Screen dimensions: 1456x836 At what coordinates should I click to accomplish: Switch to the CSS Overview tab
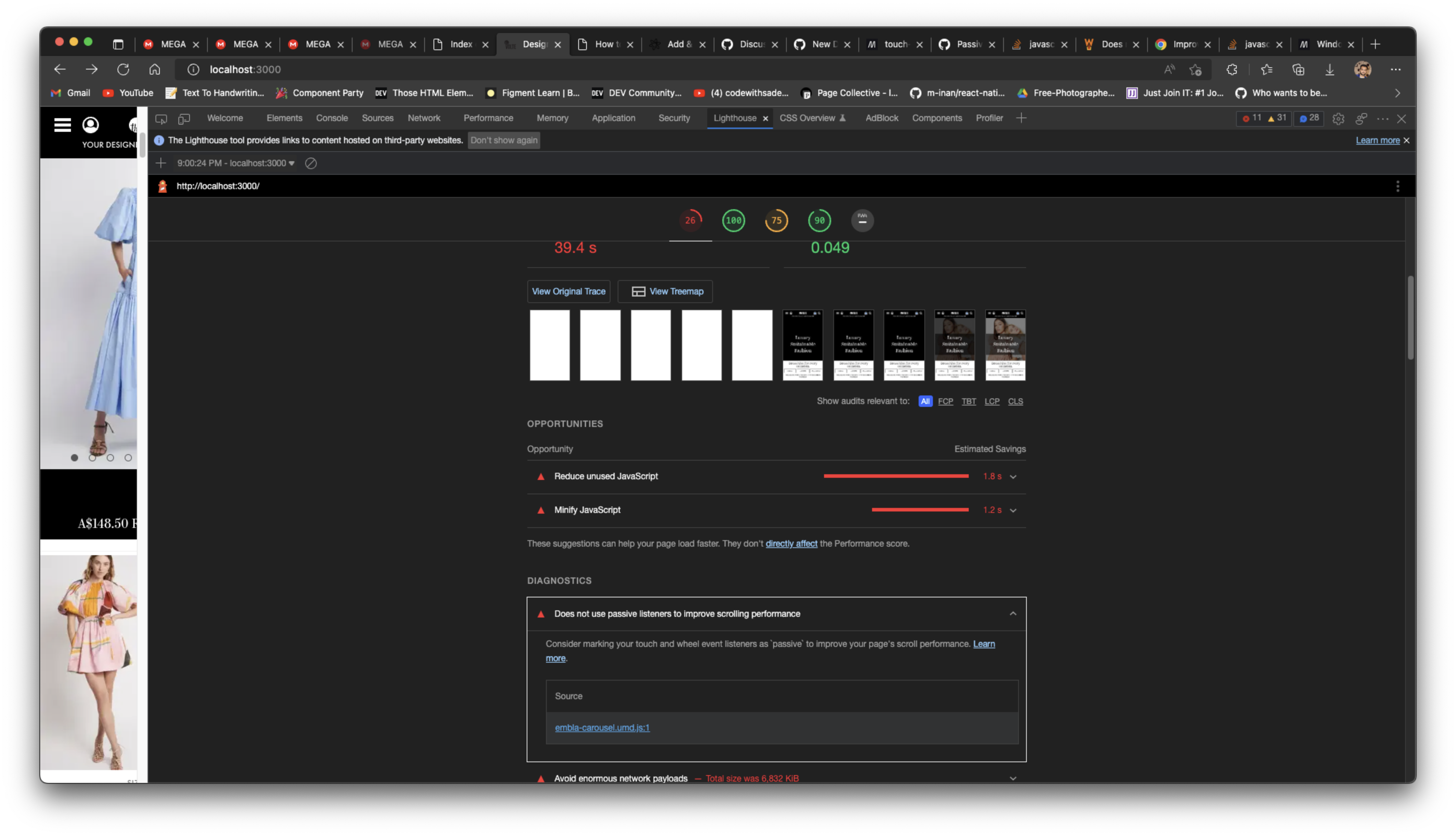808,118
